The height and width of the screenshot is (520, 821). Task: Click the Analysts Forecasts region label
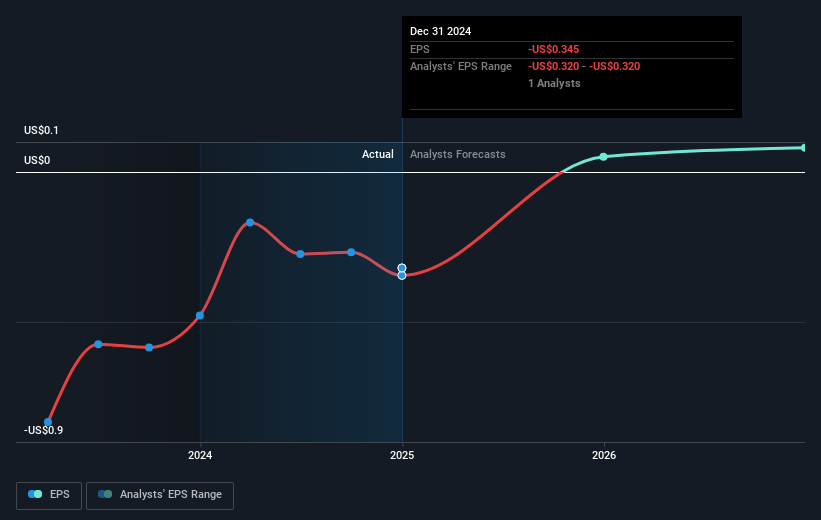click(458, 154)
